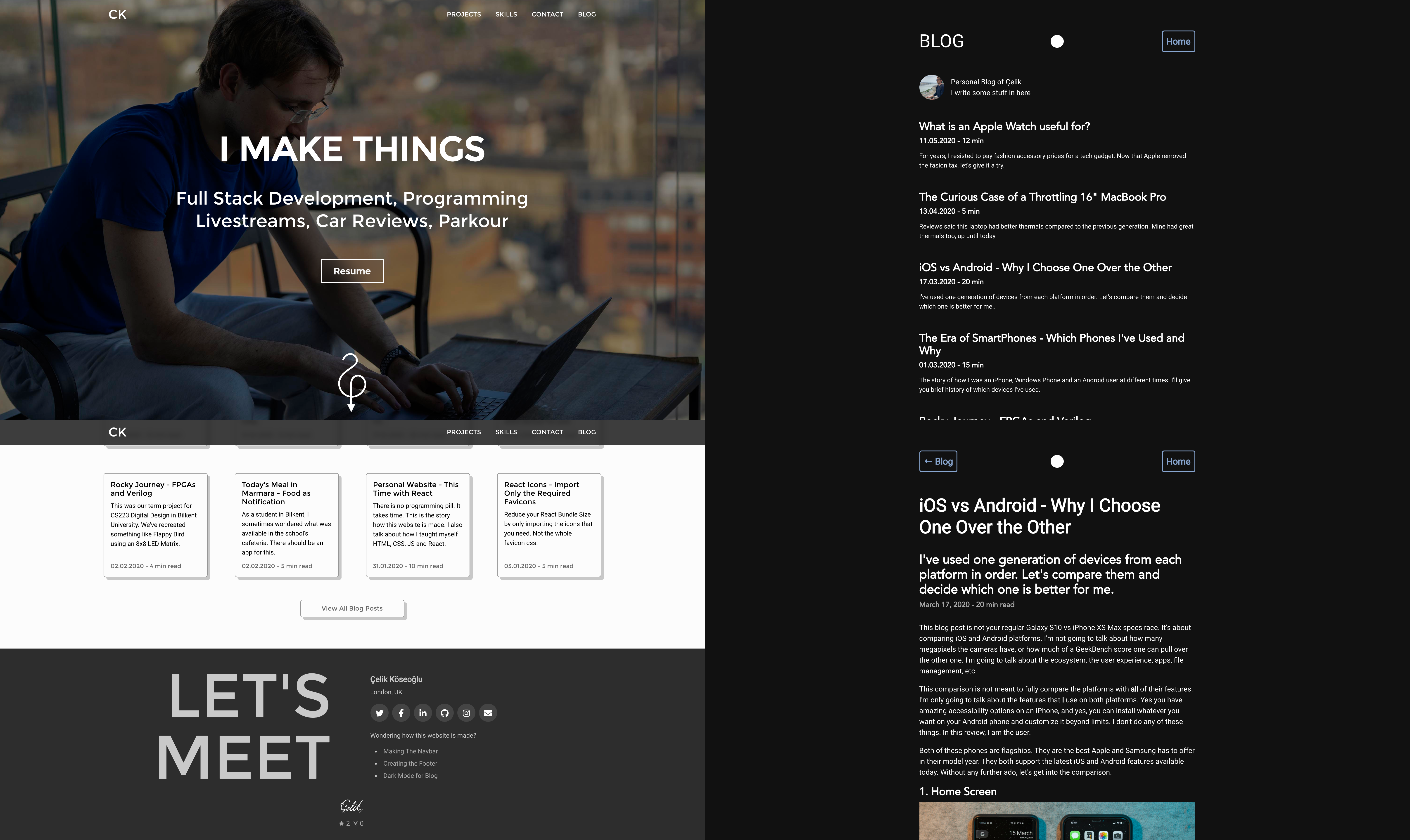Click the GitHub fork count icon in footer

(356, 823)
